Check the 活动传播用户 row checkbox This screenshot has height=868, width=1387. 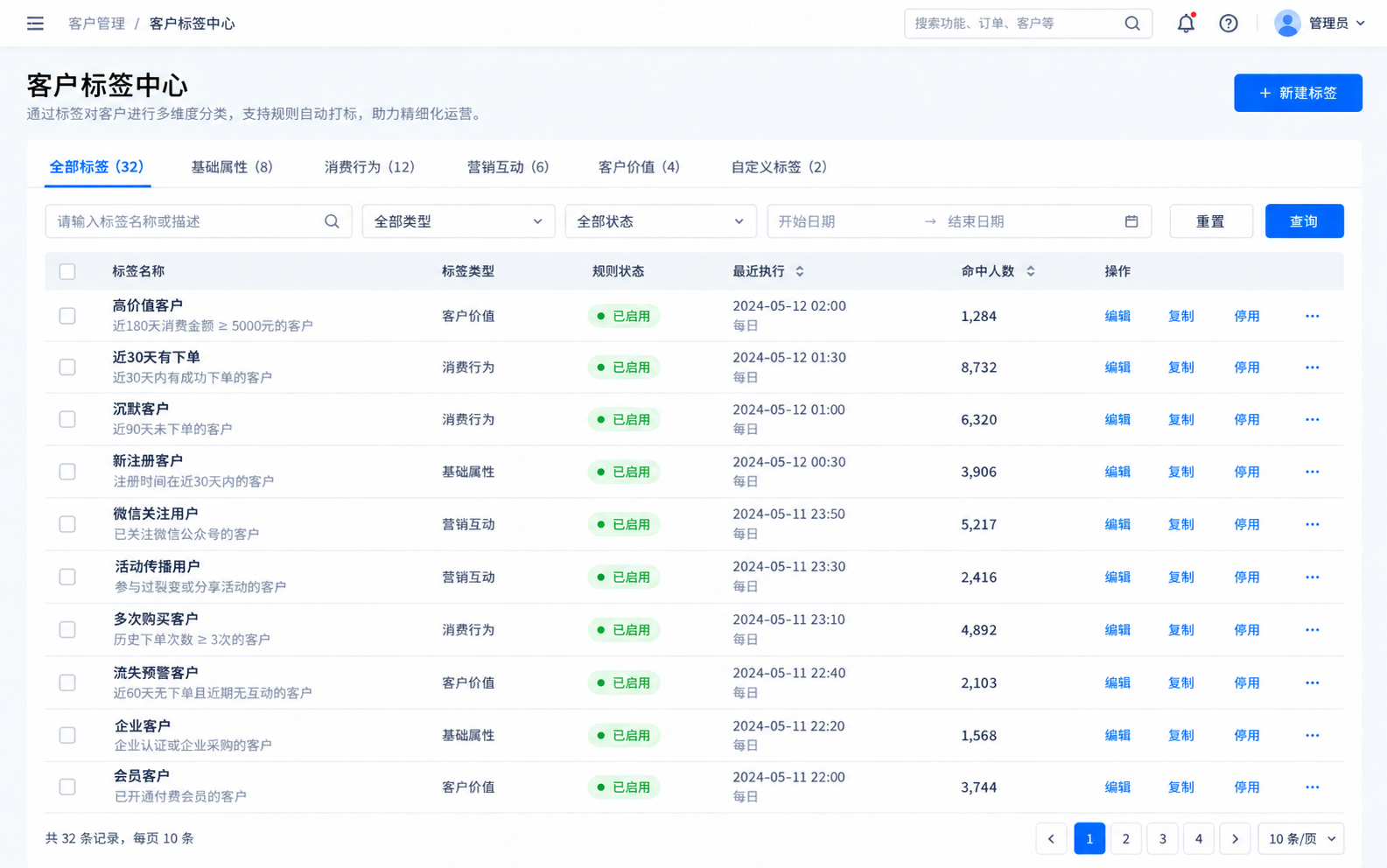click(67, 577)
